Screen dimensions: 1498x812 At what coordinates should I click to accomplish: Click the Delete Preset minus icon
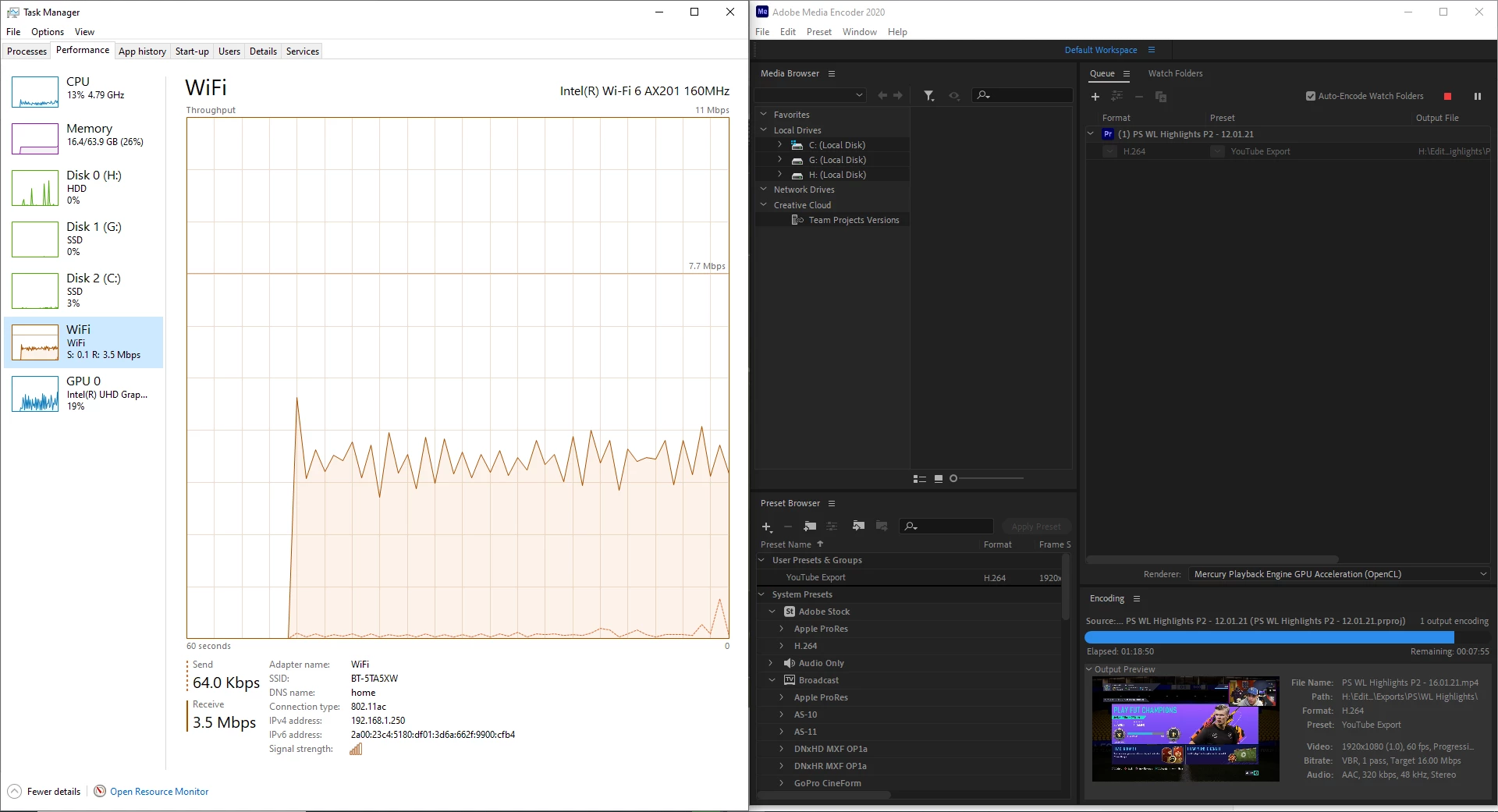787,527
